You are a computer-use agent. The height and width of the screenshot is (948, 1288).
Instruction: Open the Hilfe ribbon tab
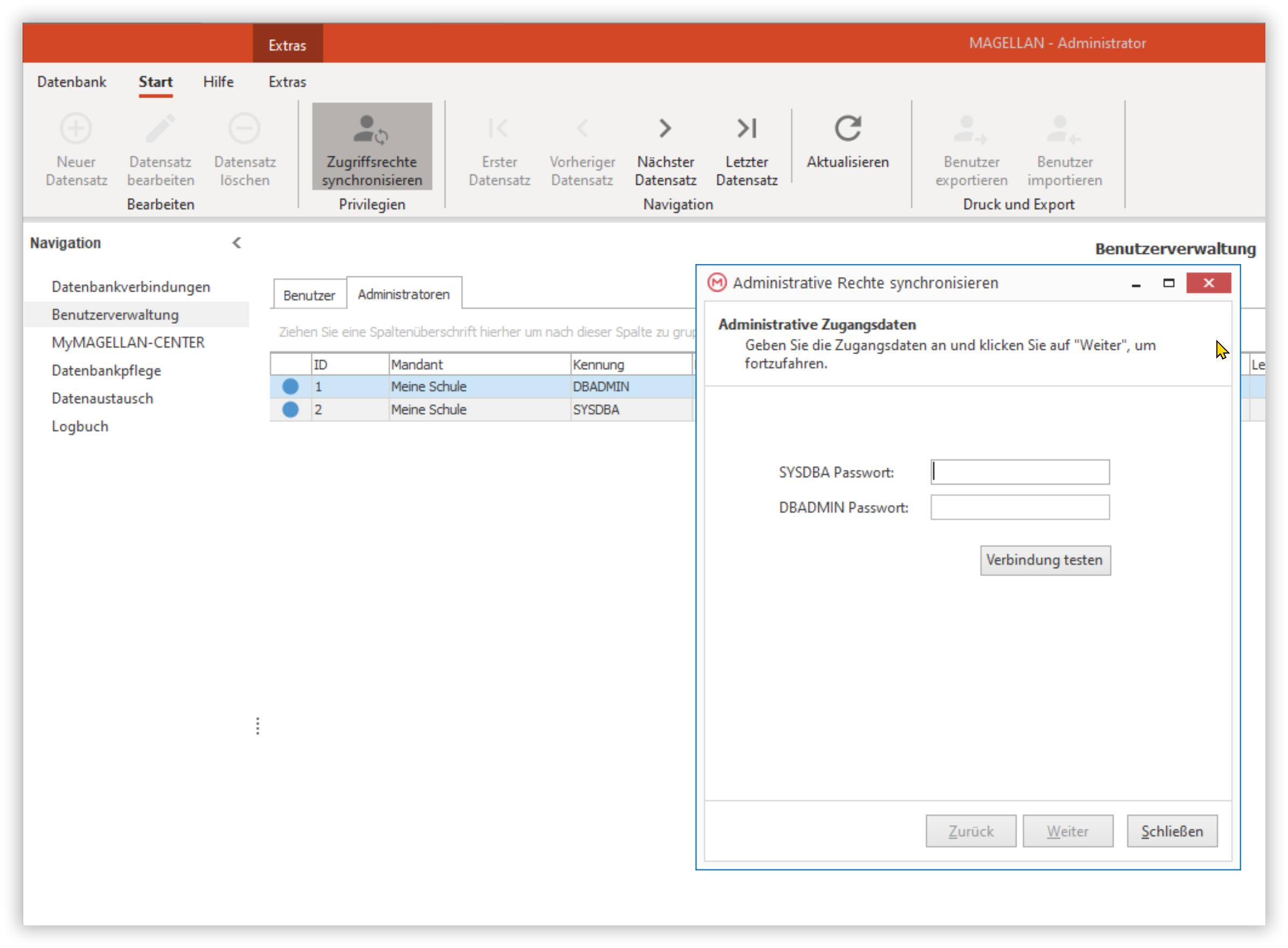218,82
